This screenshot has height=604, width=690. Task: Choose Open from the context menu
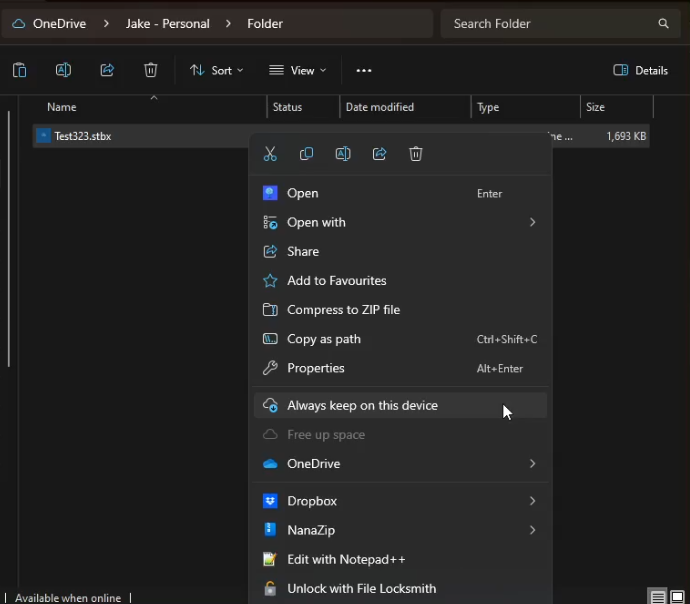point(400,193)
